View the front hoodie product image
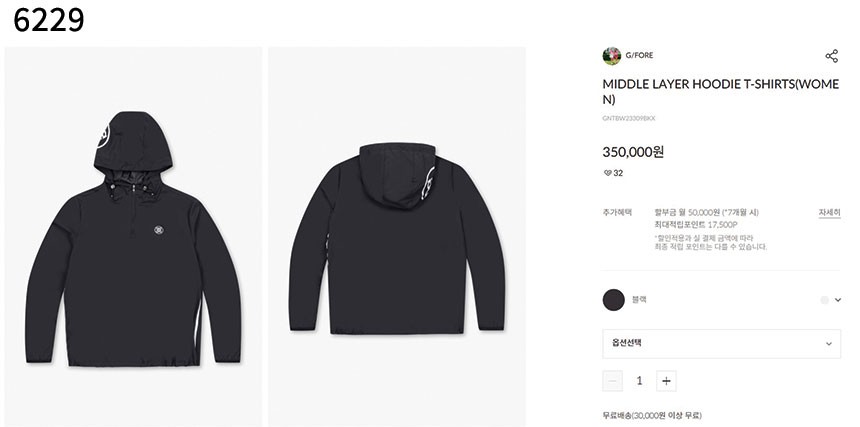This screenshot has width=860, height=427. (x=134, y=236)
